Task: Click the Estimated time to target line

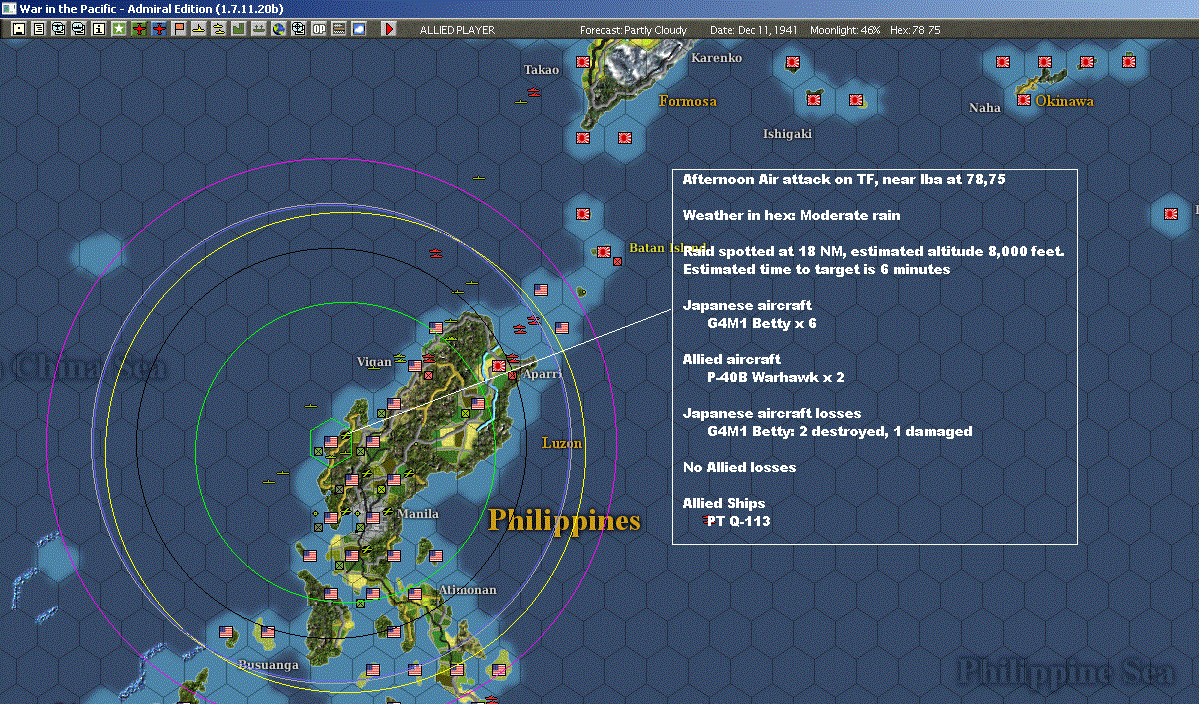Action: (x=817, y=269)
